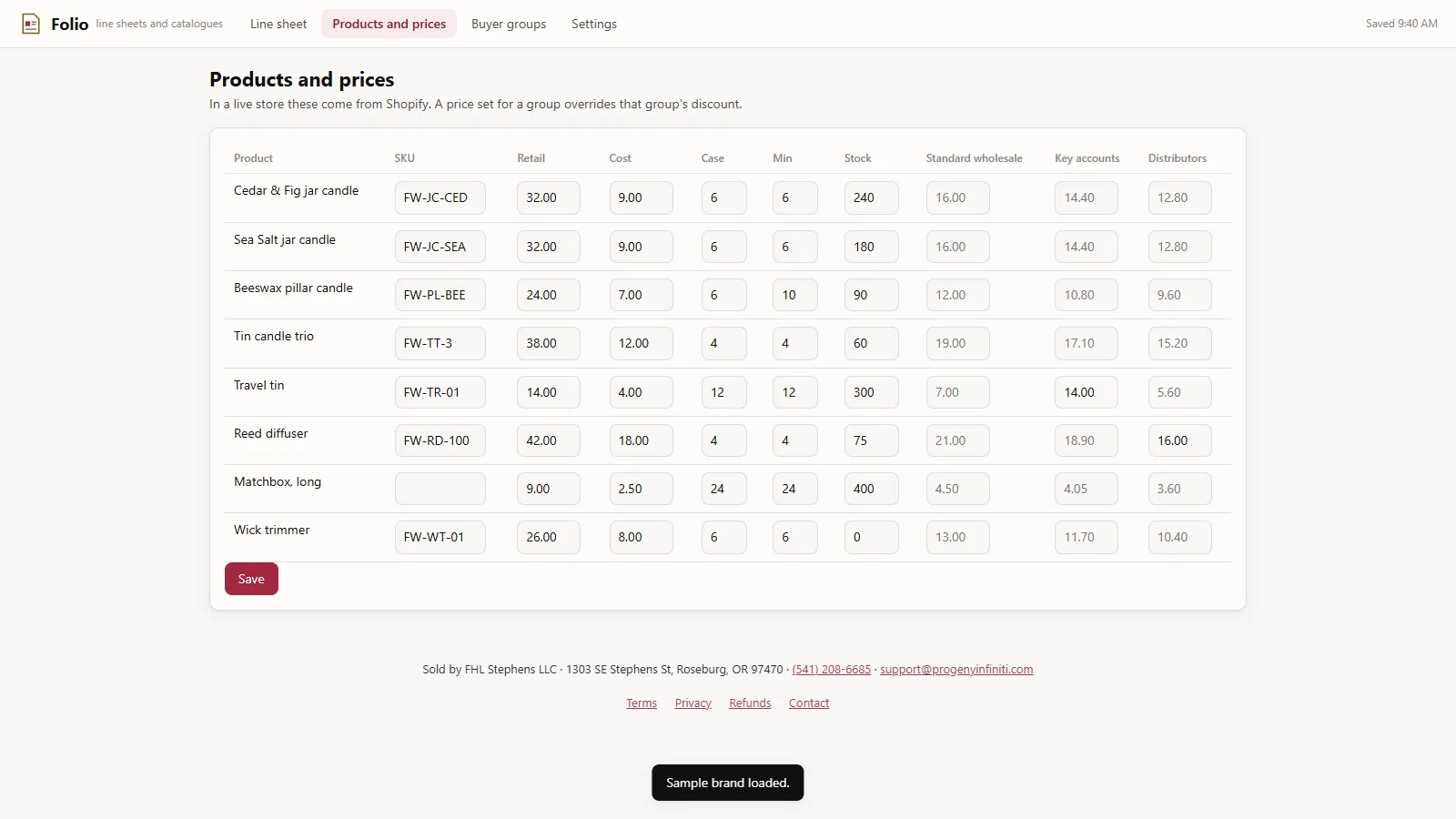Edit Min quantity for Beeswax pillar candle
The image size is (1456, 819).
tap(794, 295)
